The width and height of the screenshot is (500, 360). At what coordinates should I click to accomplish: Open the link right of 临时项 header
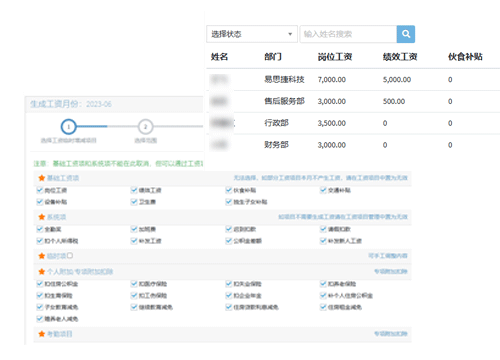point(388,256)
